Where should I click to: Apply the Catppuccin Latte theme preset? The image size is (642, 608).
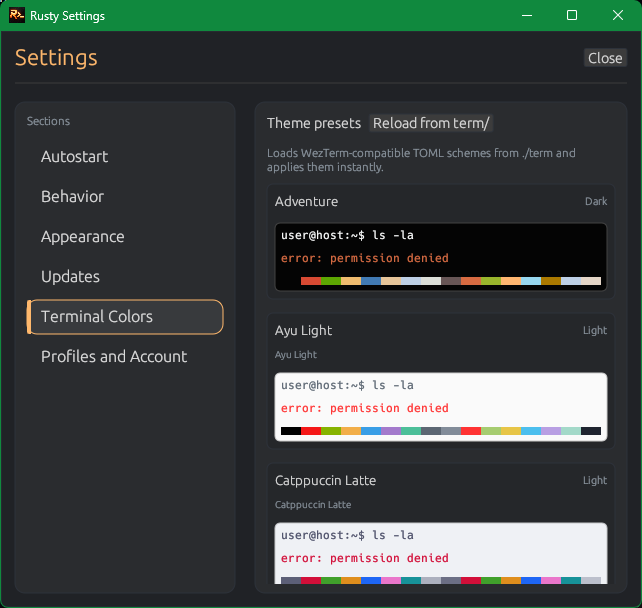pos(441,524)
